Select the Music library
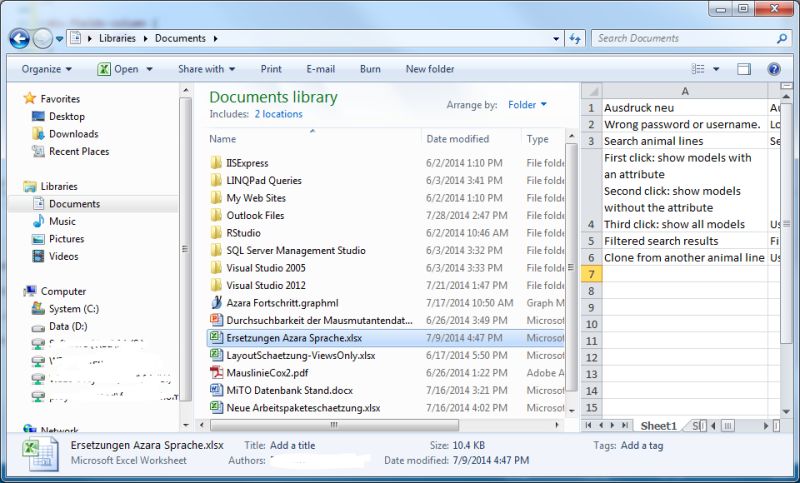 (62, 221)
